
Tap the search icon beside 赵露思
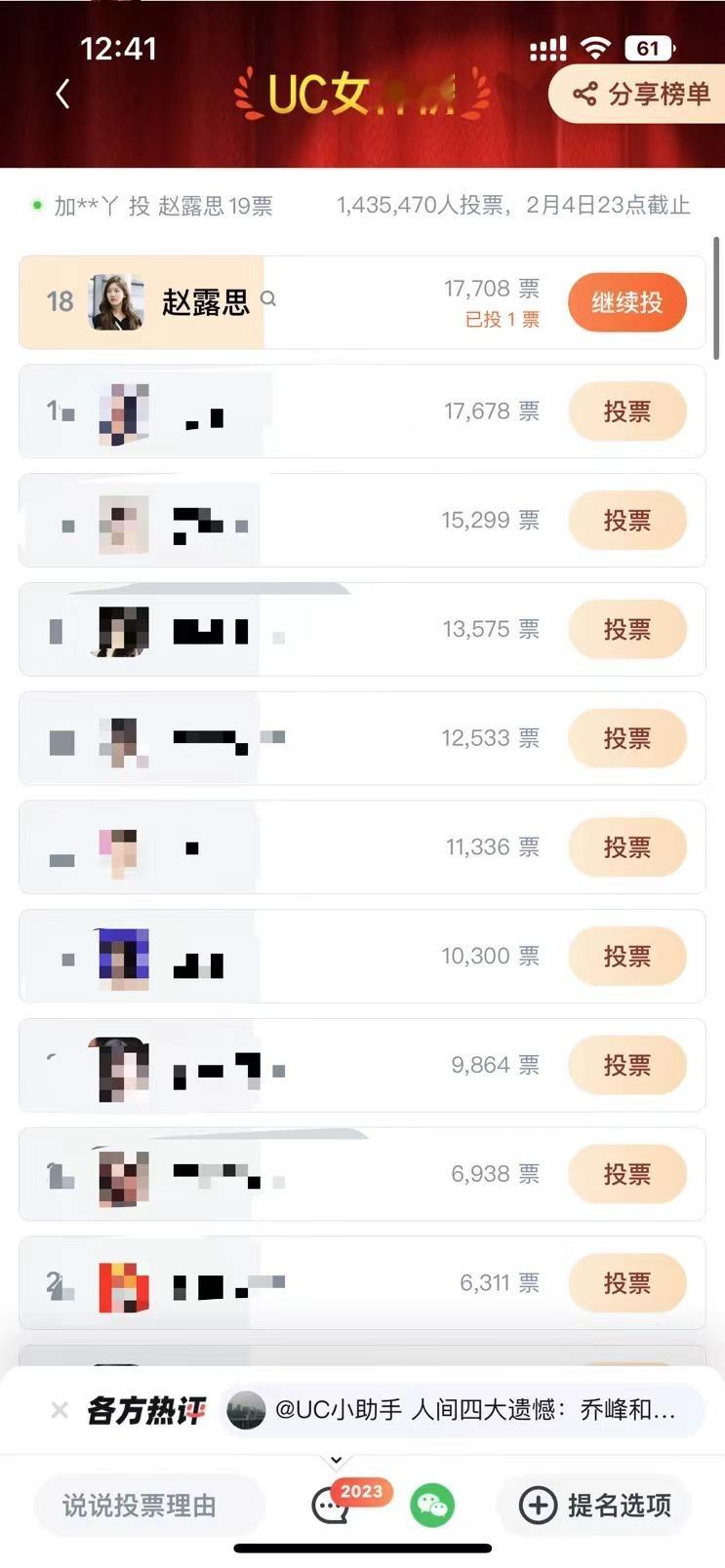(x=268, y=299)
